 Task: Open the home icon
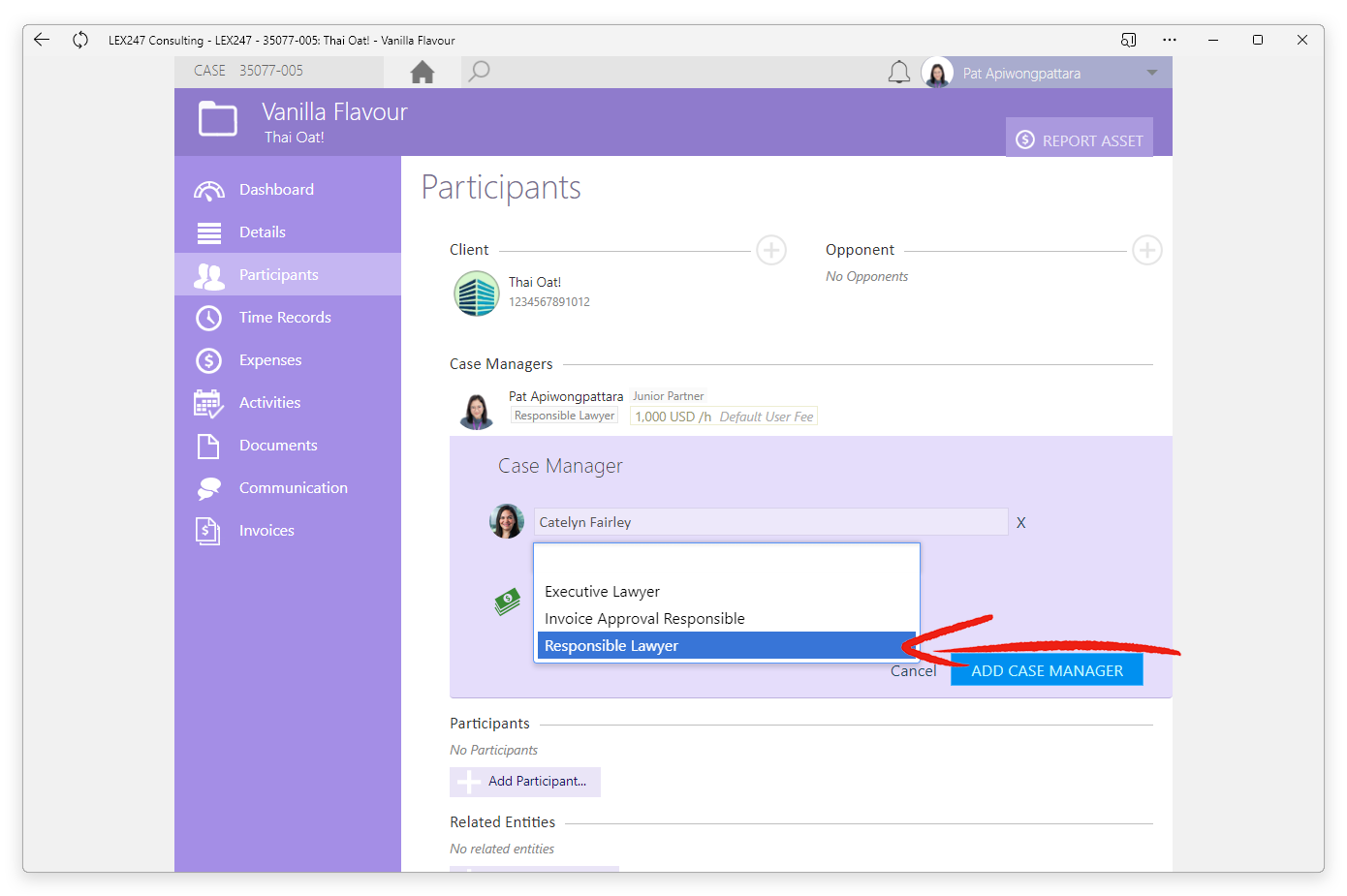423,72
